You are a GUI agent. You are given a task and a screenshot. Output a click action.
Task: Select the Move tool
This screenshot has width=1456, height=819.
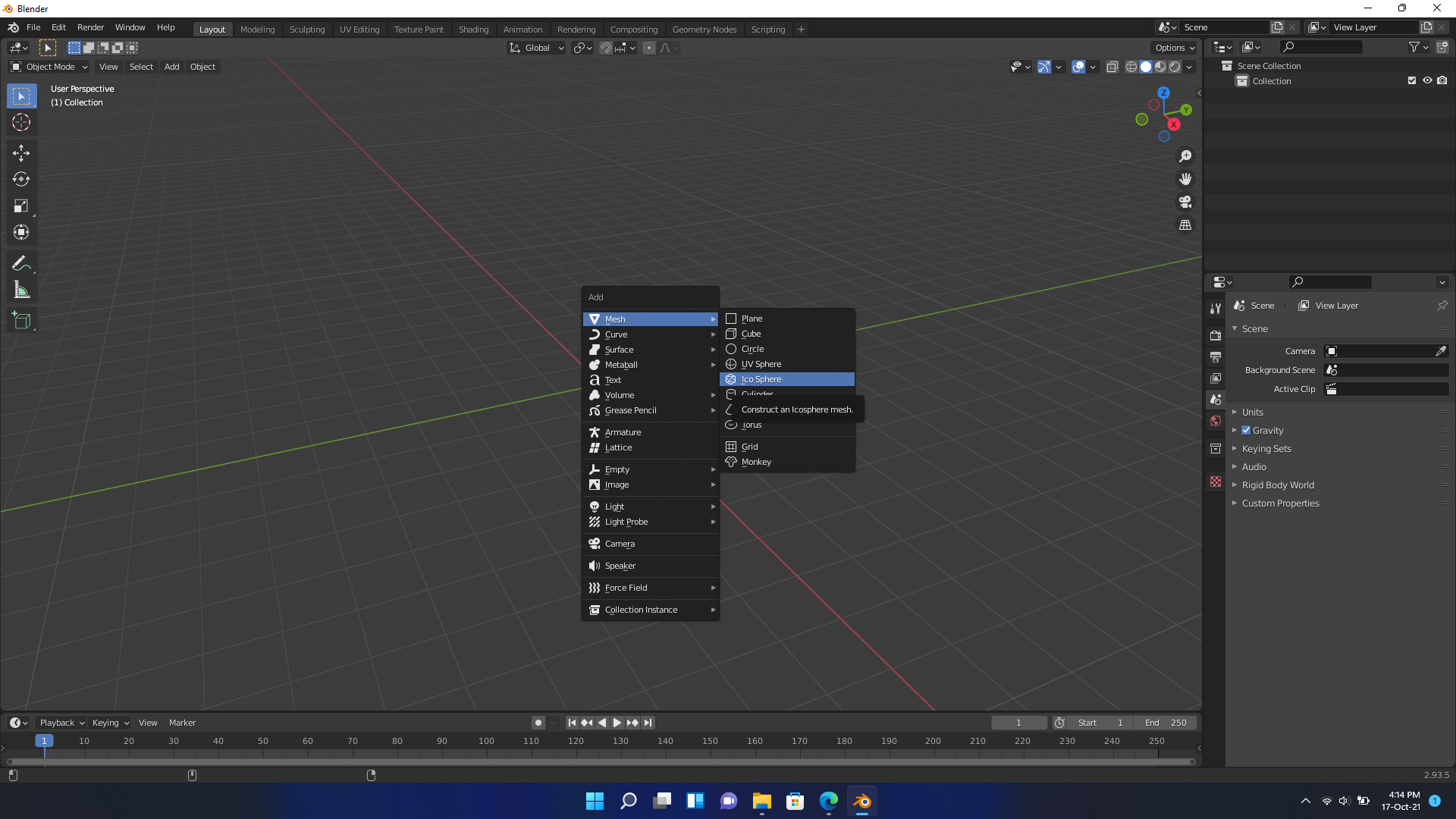click(21, 152)
